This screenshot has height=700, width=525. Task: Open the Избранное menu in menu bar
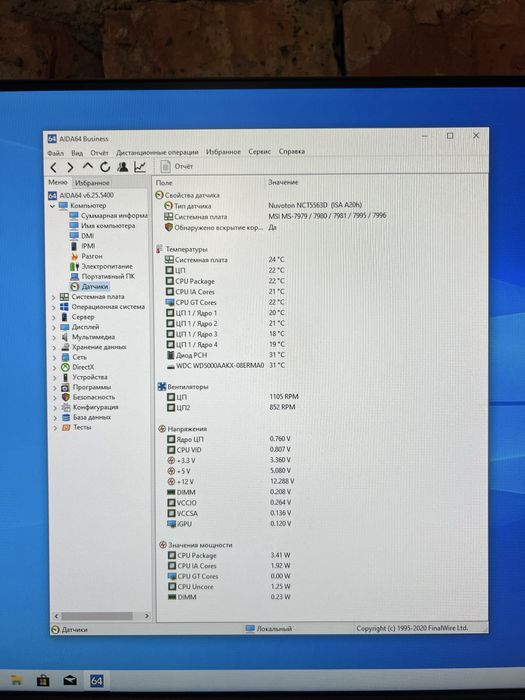click(223, 152)
